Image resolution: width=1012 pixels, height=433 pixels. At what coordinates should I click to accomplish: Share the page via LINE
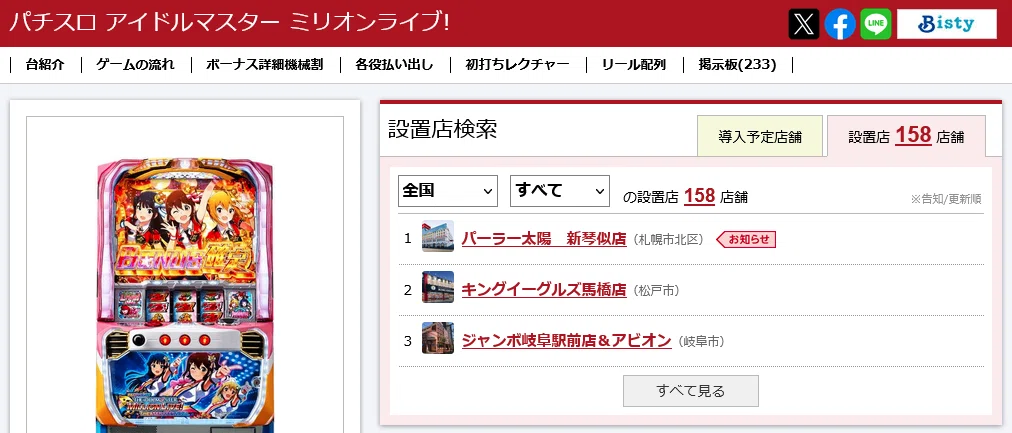coord(876,24)
